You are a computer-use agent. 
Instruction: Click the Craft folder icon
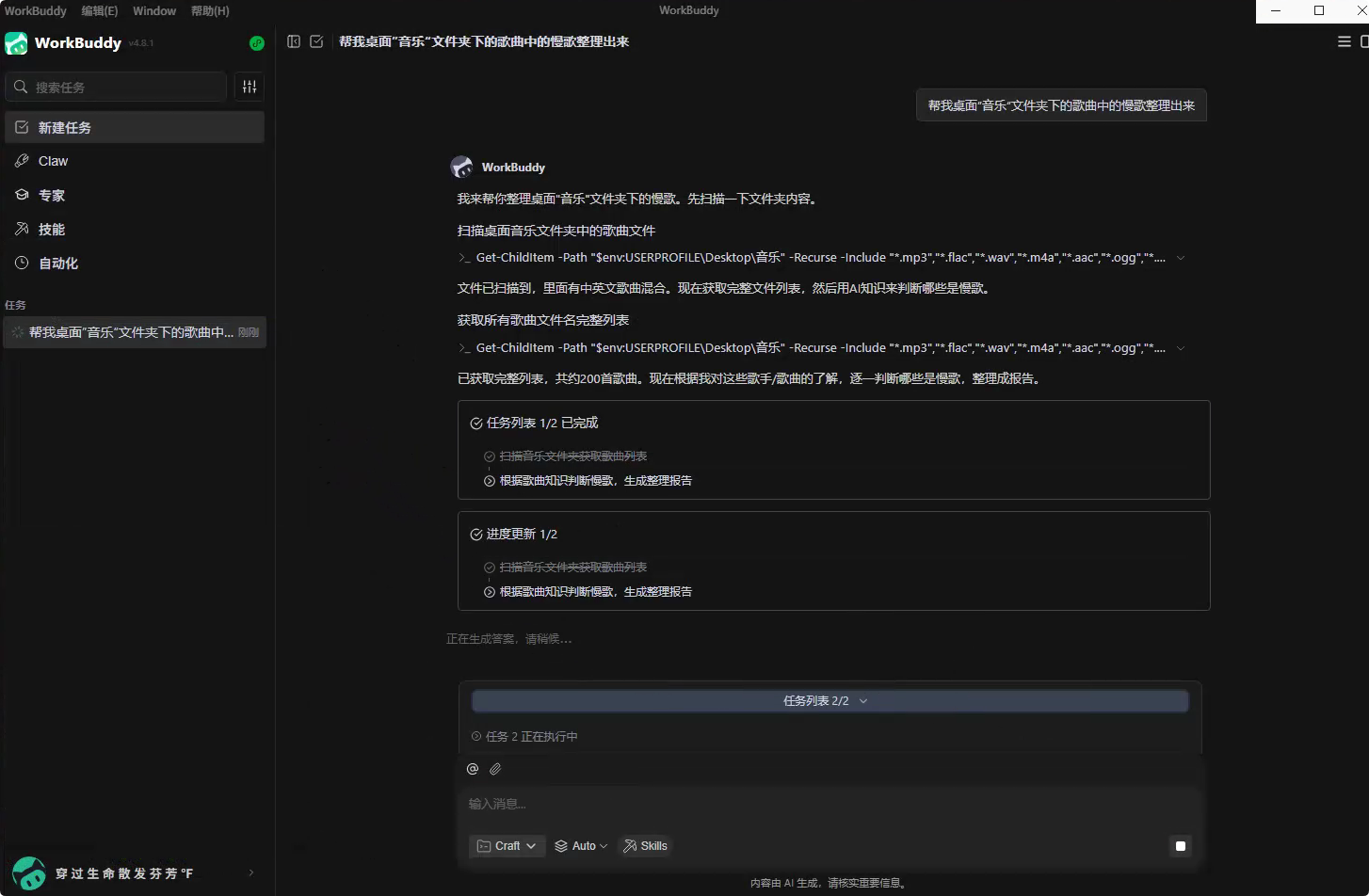(484, 846)
